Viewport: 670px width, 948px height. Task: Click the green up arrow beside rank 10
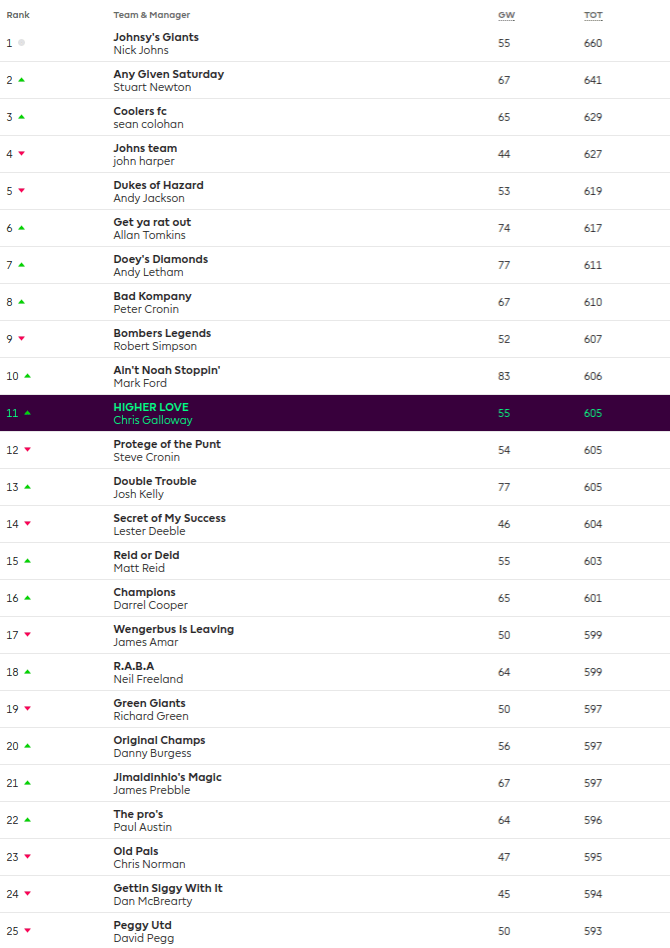pos(27,376)
